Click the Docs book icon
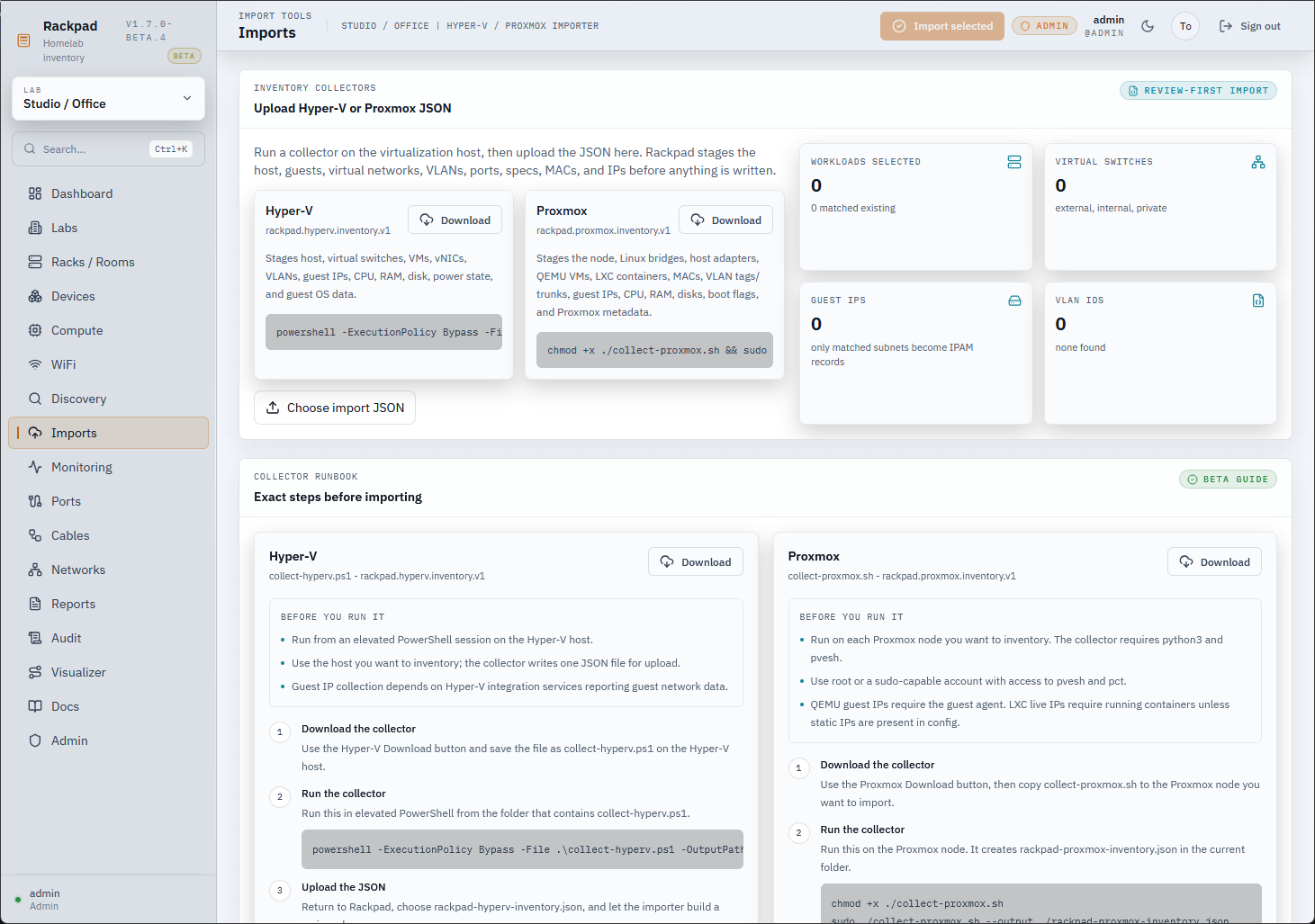The height and width of the screenshot is (924, 1315). [x=35, y=706]
